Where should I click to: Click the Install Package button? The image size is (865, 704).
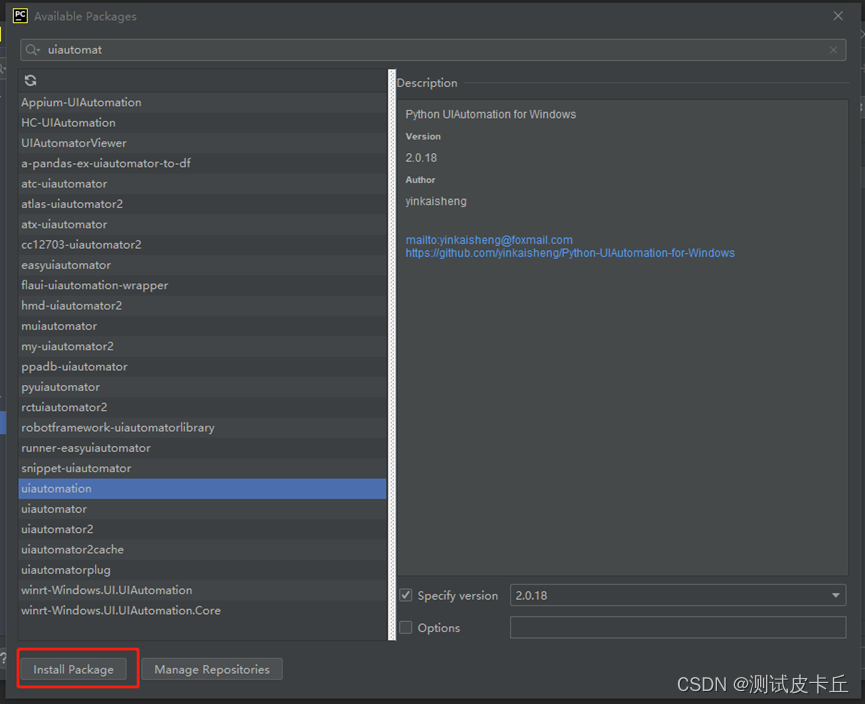click(x=73, y=669)
